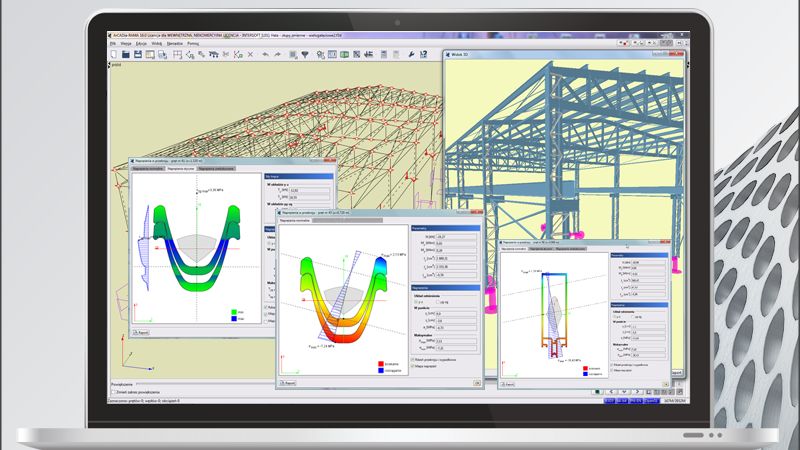Click the funnel filter icon
The width and height of the screenshot is (800, 450).
pos(305,55)
